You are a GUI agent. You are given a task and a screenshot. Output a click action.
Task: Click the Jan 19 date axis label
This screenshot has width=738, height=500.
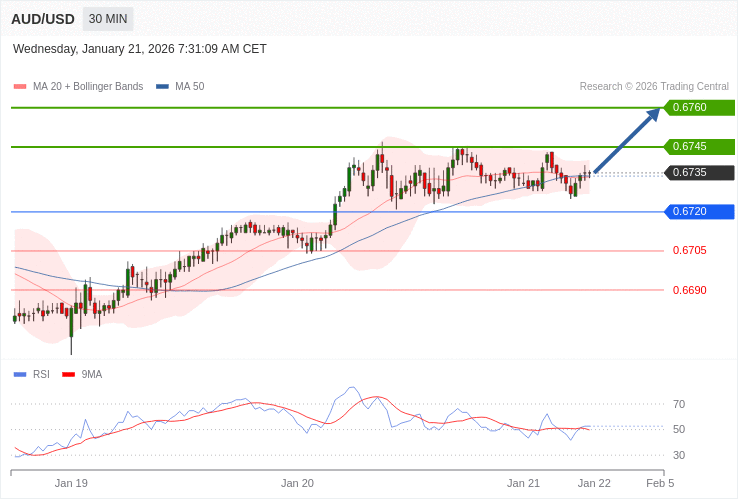click(x=71, y=484)
